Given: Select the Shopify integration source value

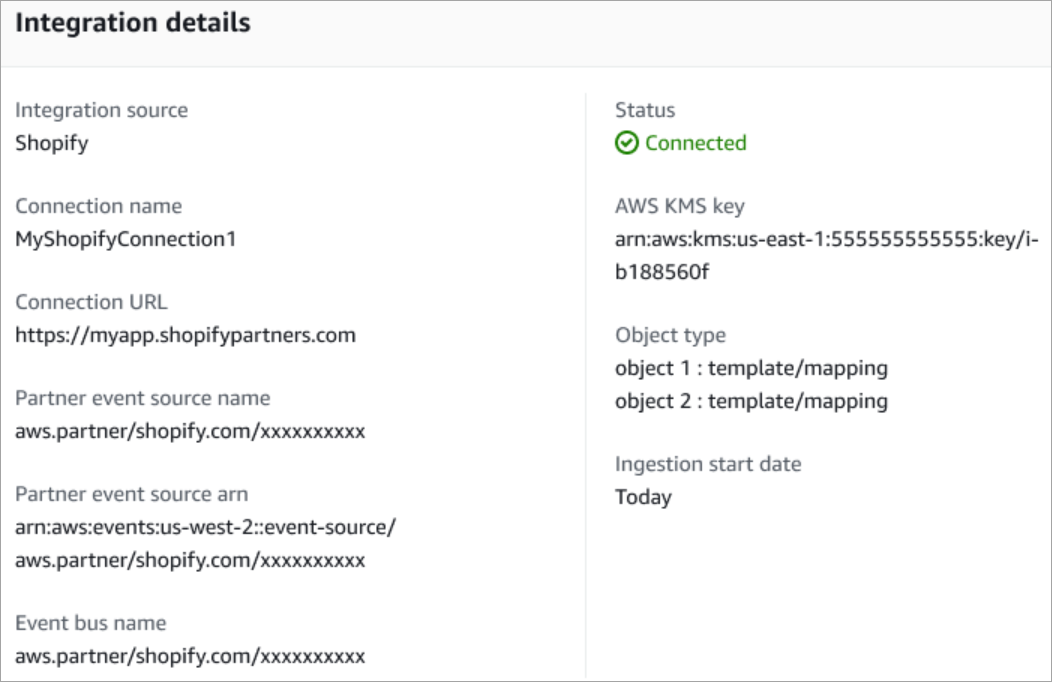Looking at the screenshot, I should pyautogui.click(x=52, y=143).
